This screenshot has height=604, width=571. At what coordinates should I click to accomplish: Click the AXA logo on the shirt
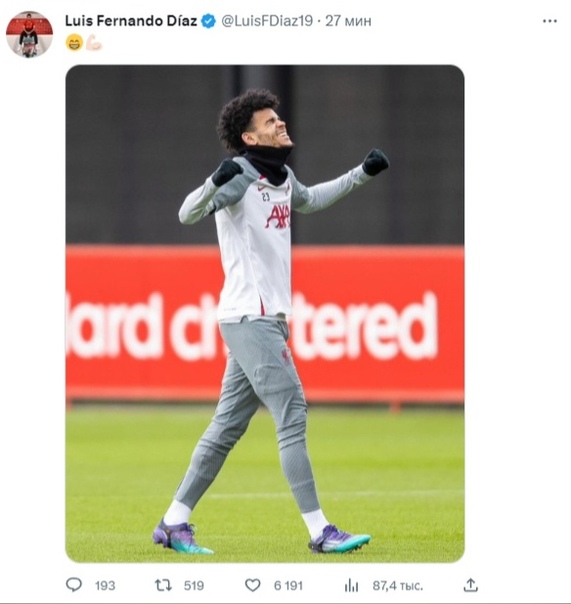[x=277, y=217]
